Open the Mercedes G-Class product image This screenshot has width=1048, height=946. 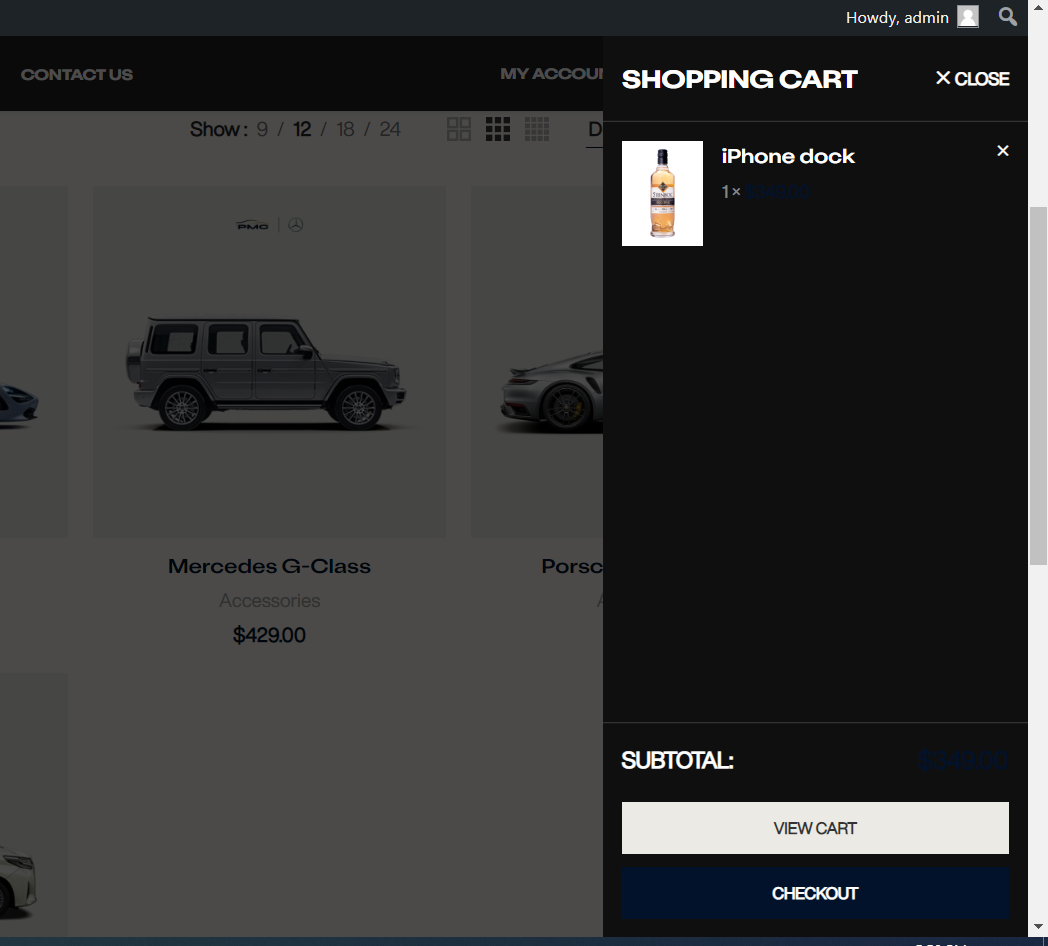coord(269,362)
